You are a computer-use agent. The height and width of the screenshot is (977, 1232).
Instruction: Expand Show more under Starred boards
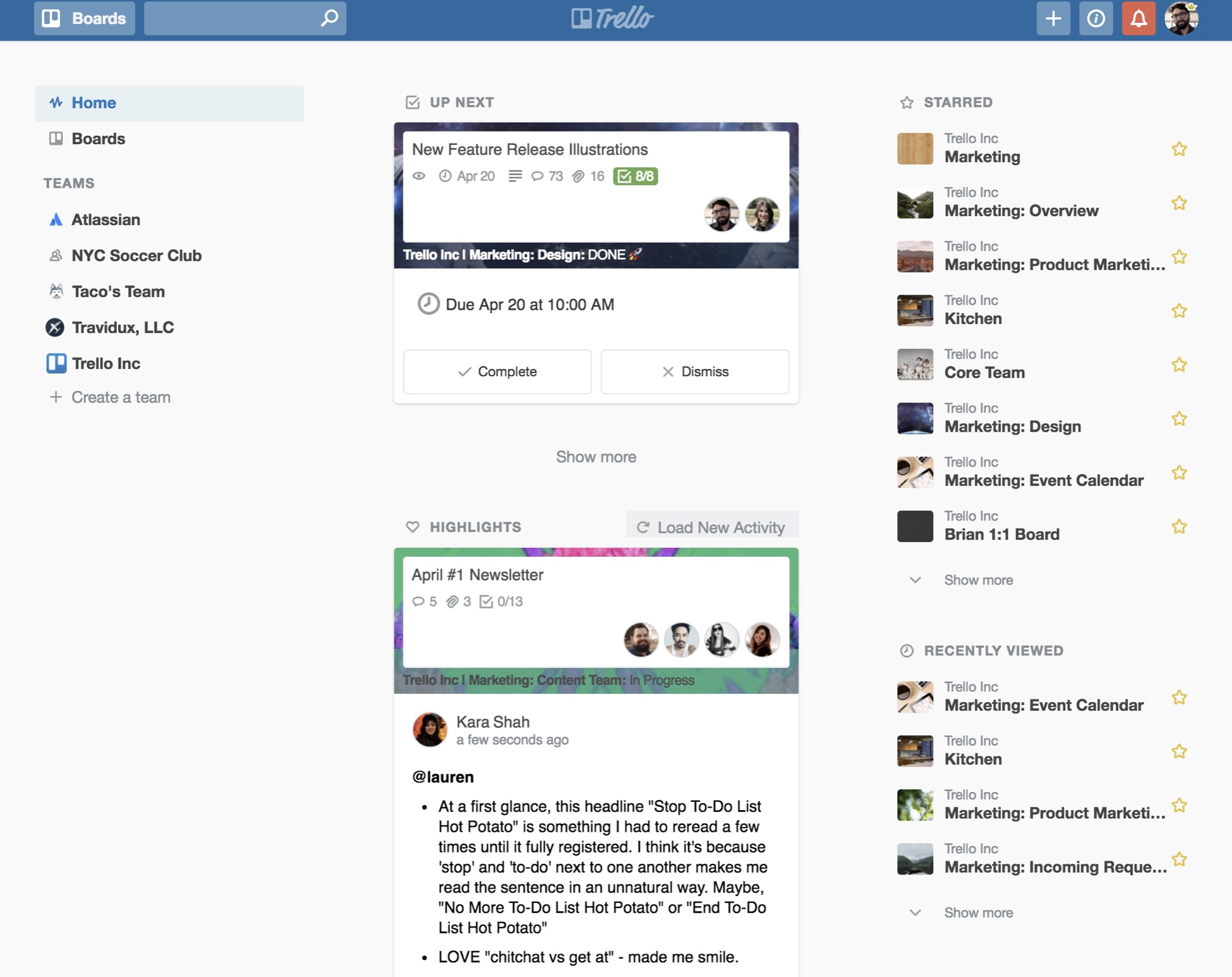coord(977,580)
